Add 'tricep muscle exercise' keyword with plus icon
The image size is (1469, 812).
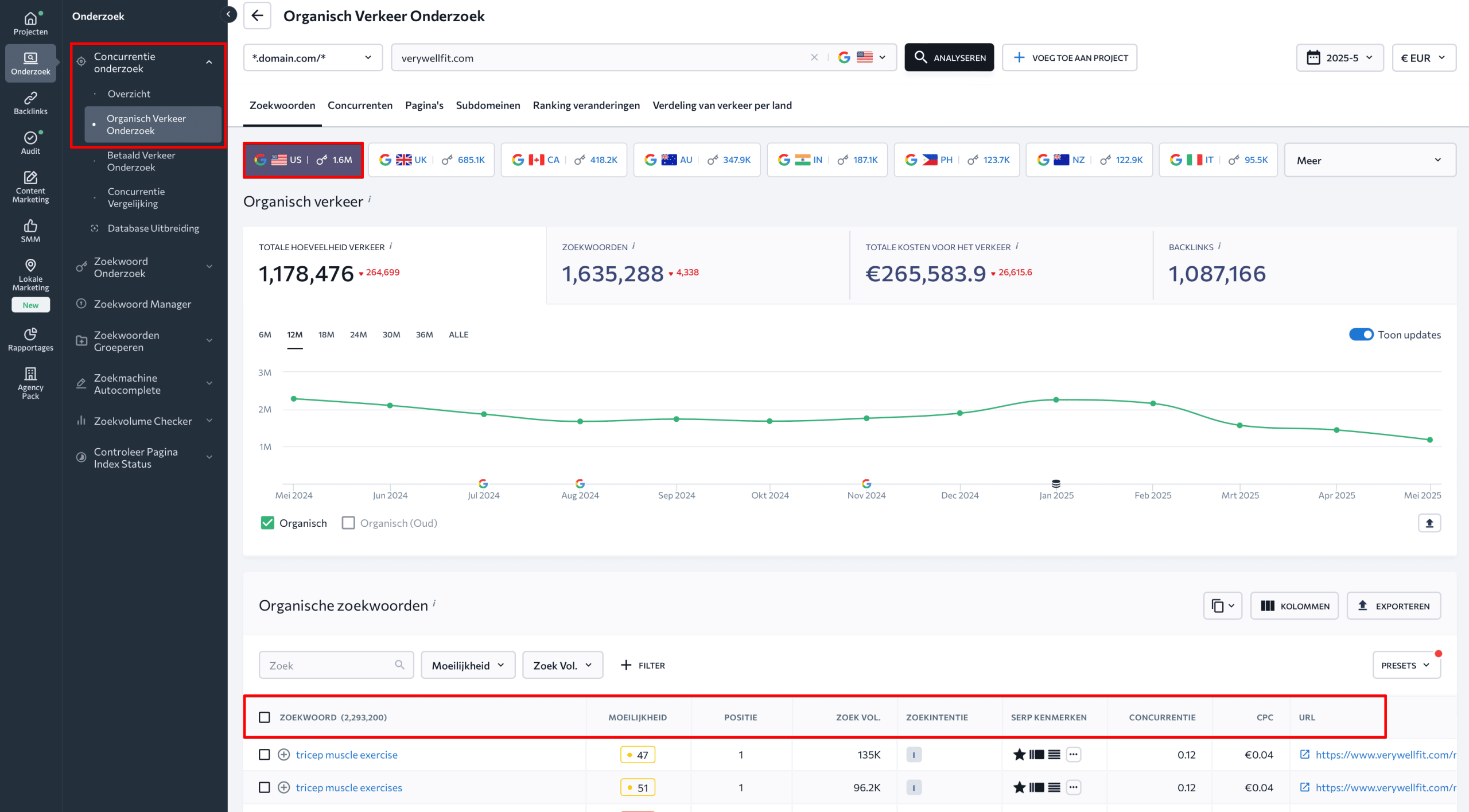[x=283, y=755]
